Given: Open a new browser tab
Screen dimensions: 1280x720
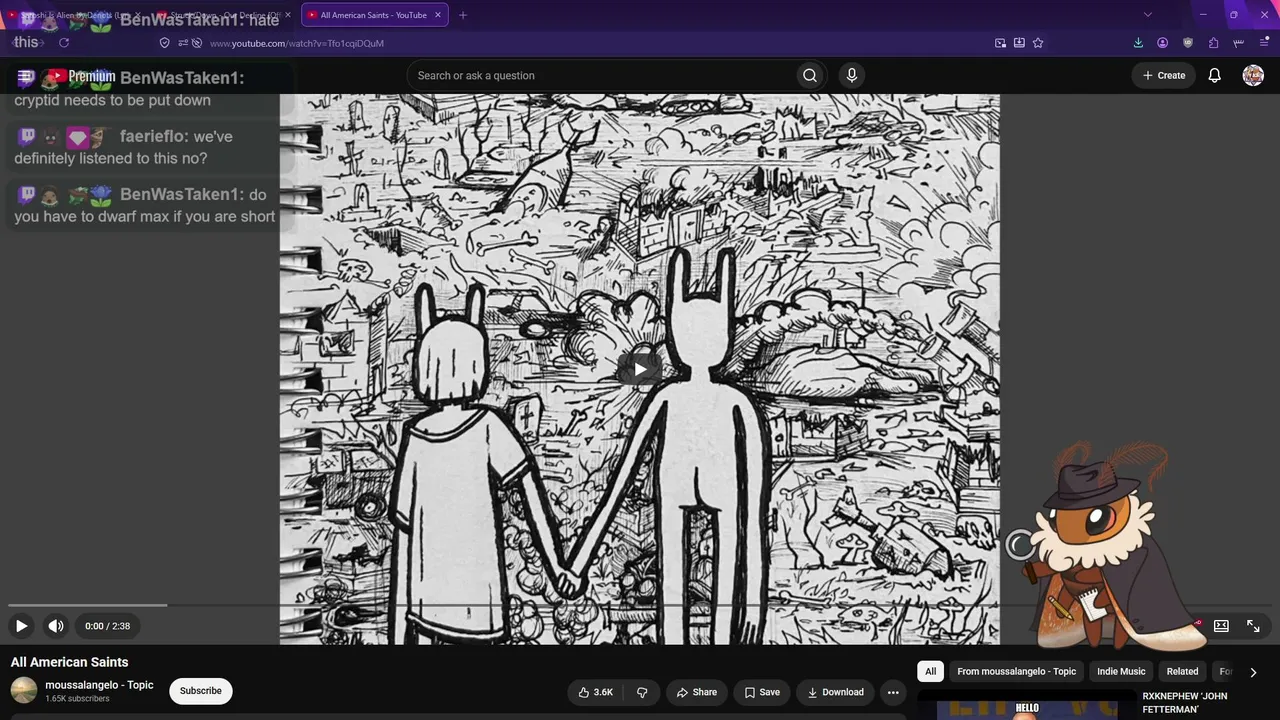Looking at the screenshot, I should coord(463,15).
